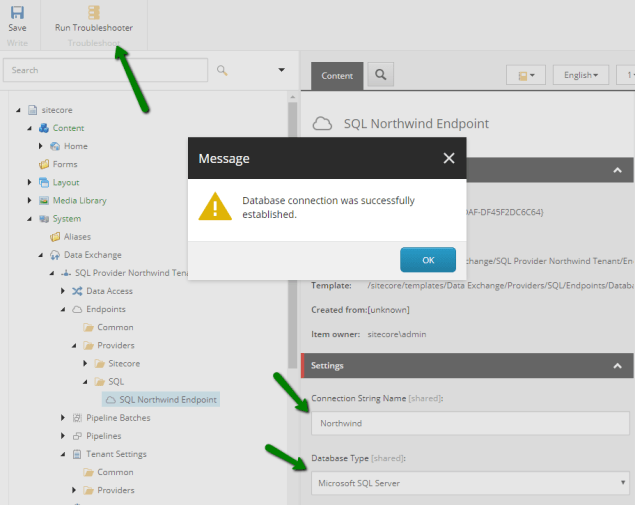635x505 pixels.
Task: Click OK in the Message dialog
Action: (x=428, y=260)
